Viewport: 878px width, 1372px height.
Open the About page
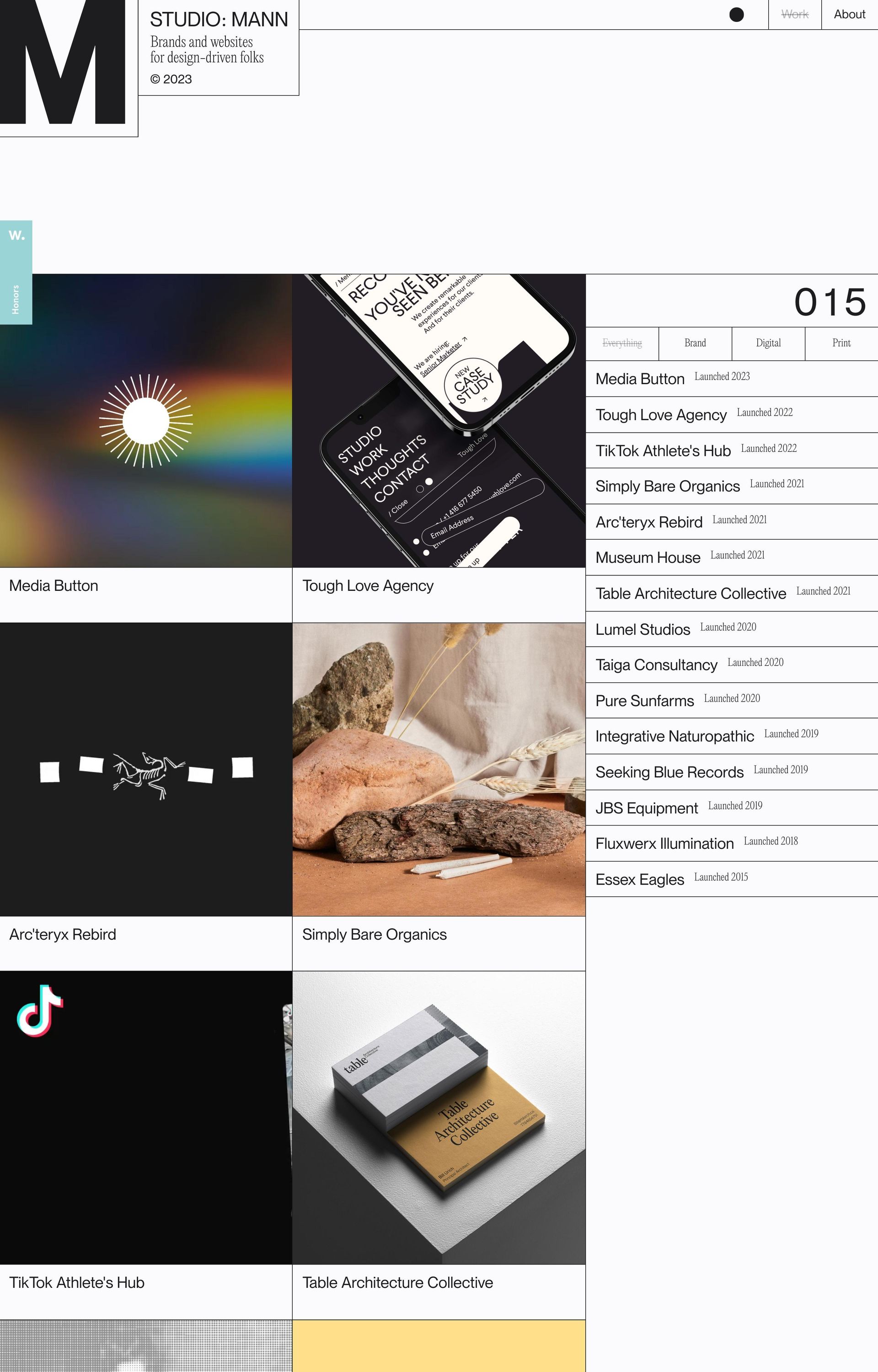click(849, 15)
